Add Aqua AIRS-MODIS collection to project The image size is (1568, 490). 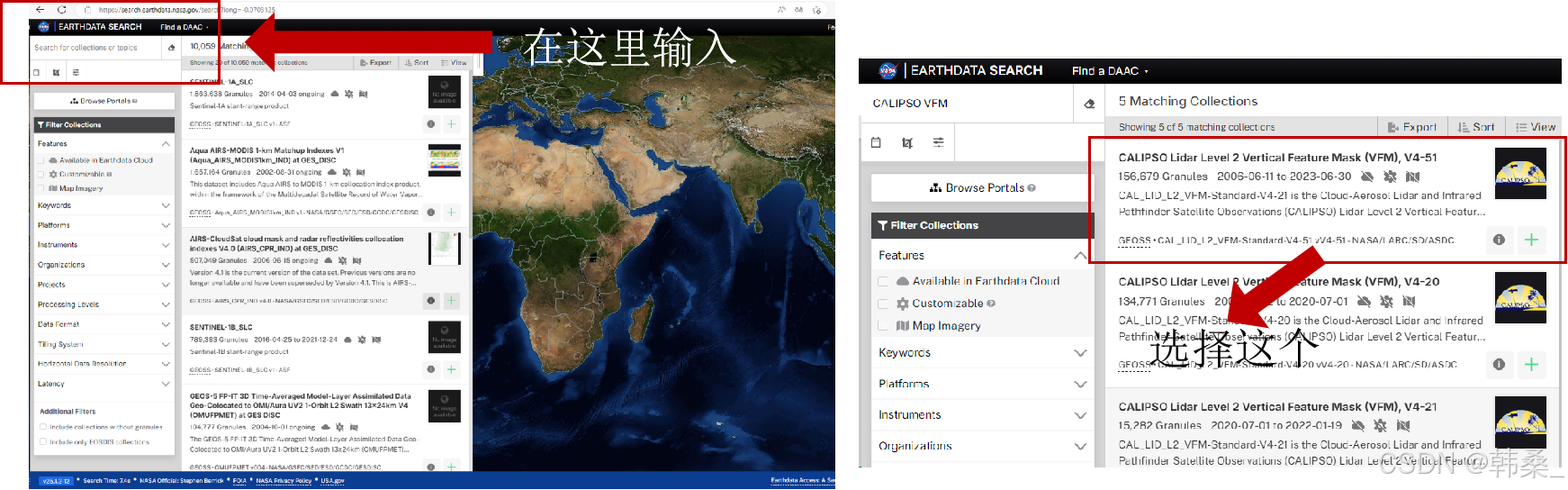(451, 213)
